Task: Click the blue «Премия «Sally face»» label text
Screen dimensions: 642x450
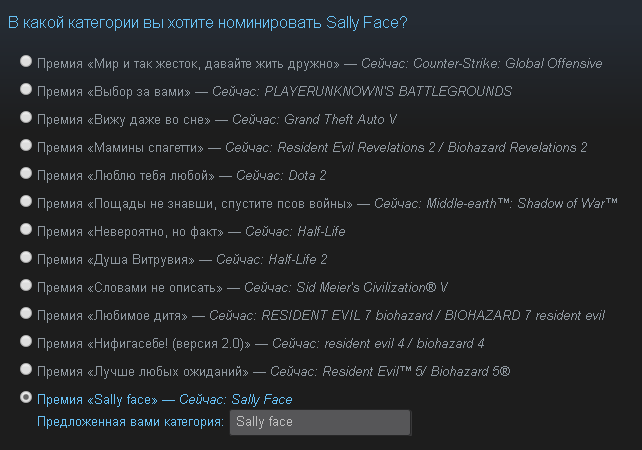Action: (97, 400)
